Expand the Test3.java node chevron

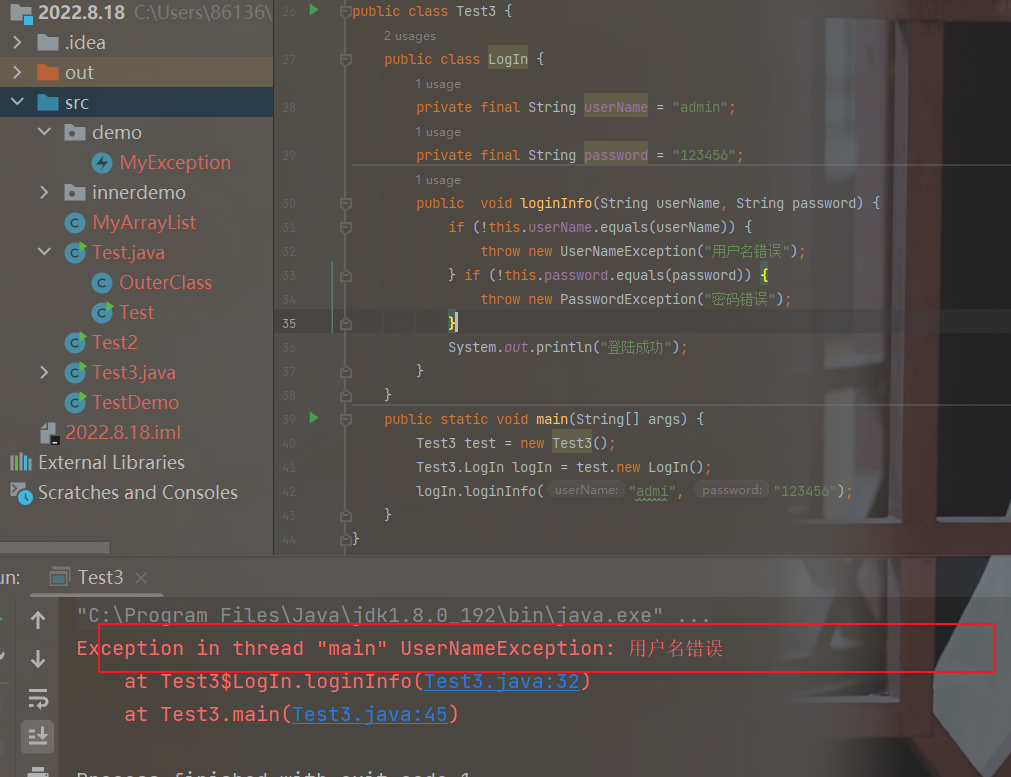click(x=44, y=372)
